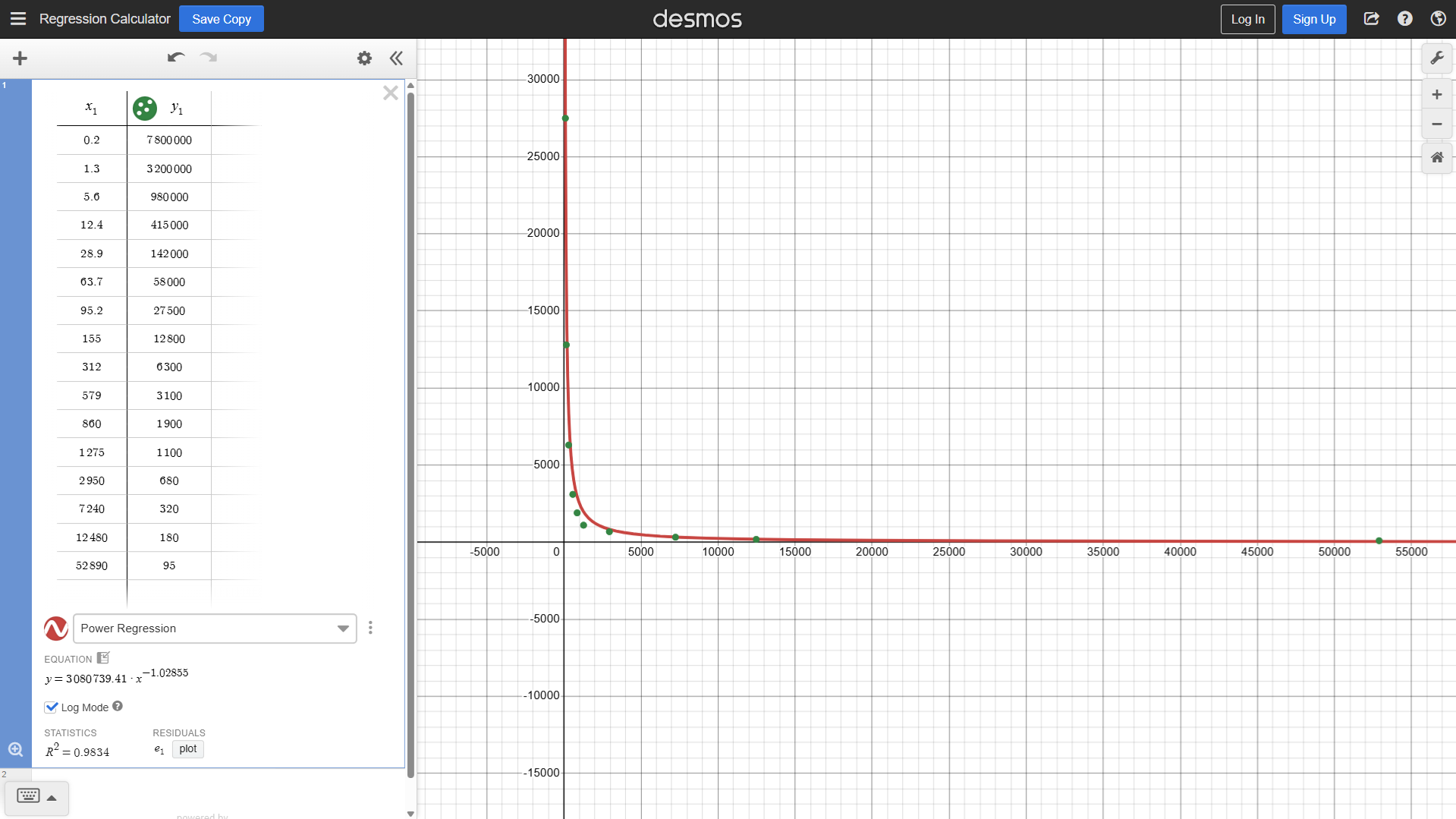Select the cell with value 860

click(x=92, y=424)
